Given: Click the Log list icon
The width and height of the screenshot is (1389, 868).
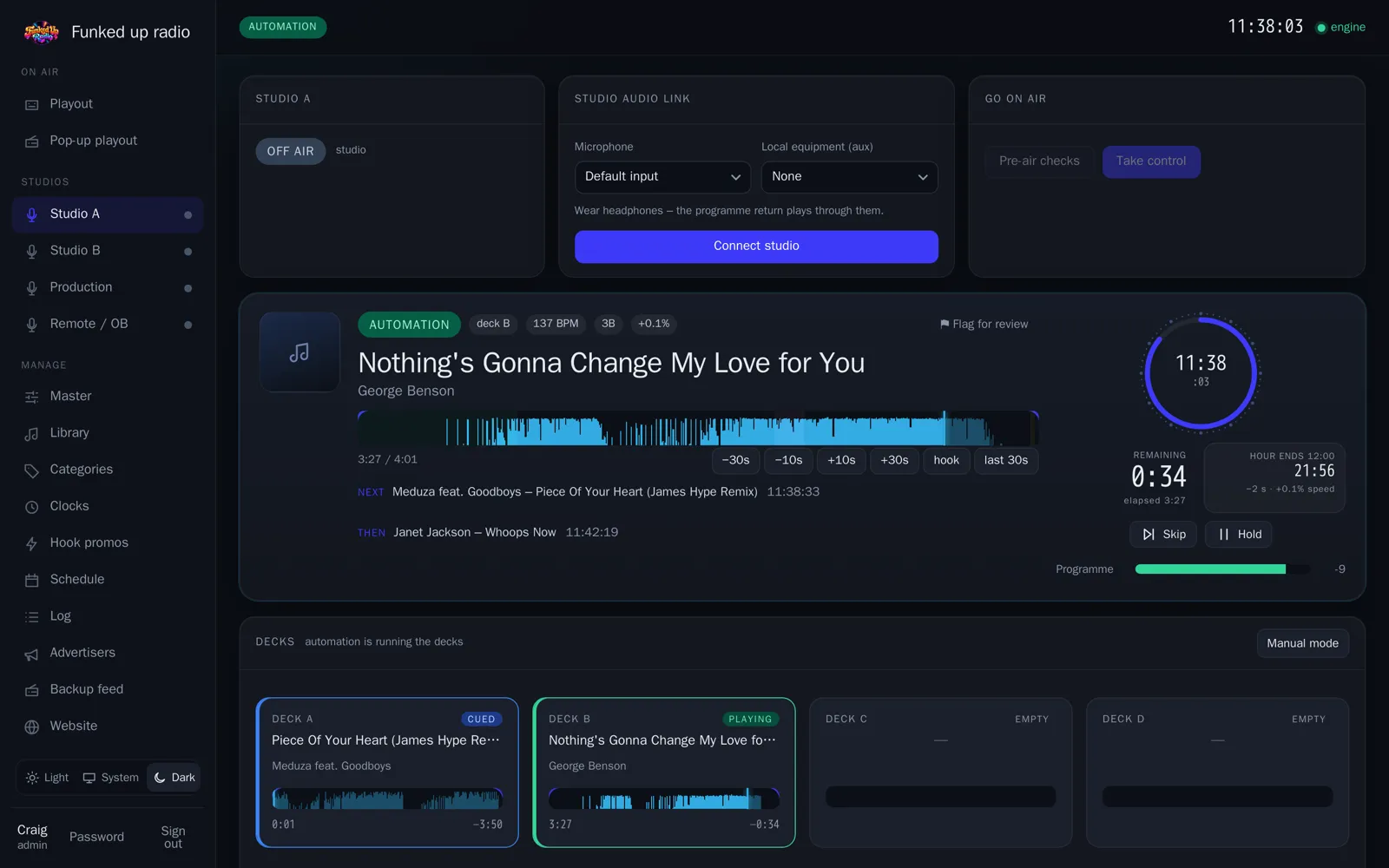Looking at the screenshot, I should (x=32, y=616).
